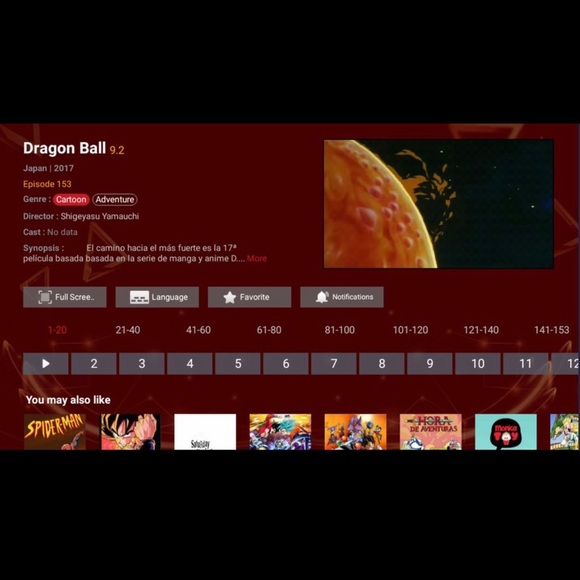Expand synopsis with the More link
The width and height of the screenshot is (580, 580).
257,258
